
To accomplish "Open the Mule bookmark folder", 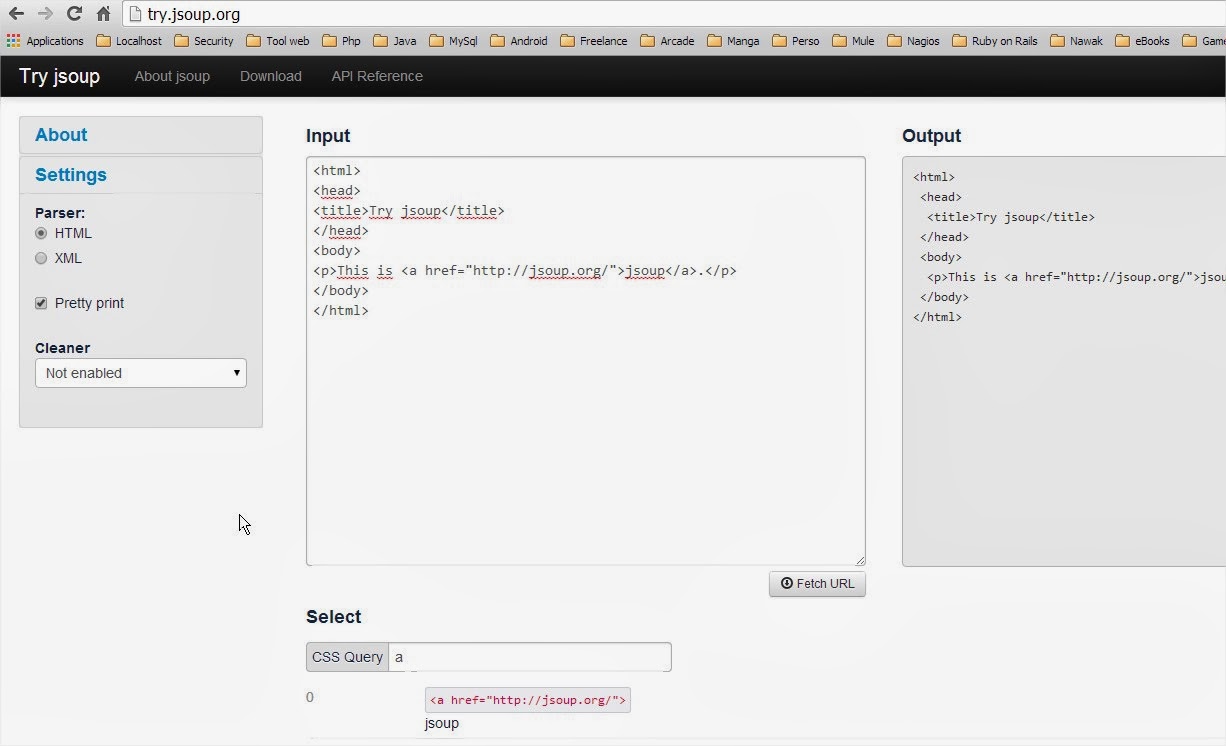I will (853, 41).
